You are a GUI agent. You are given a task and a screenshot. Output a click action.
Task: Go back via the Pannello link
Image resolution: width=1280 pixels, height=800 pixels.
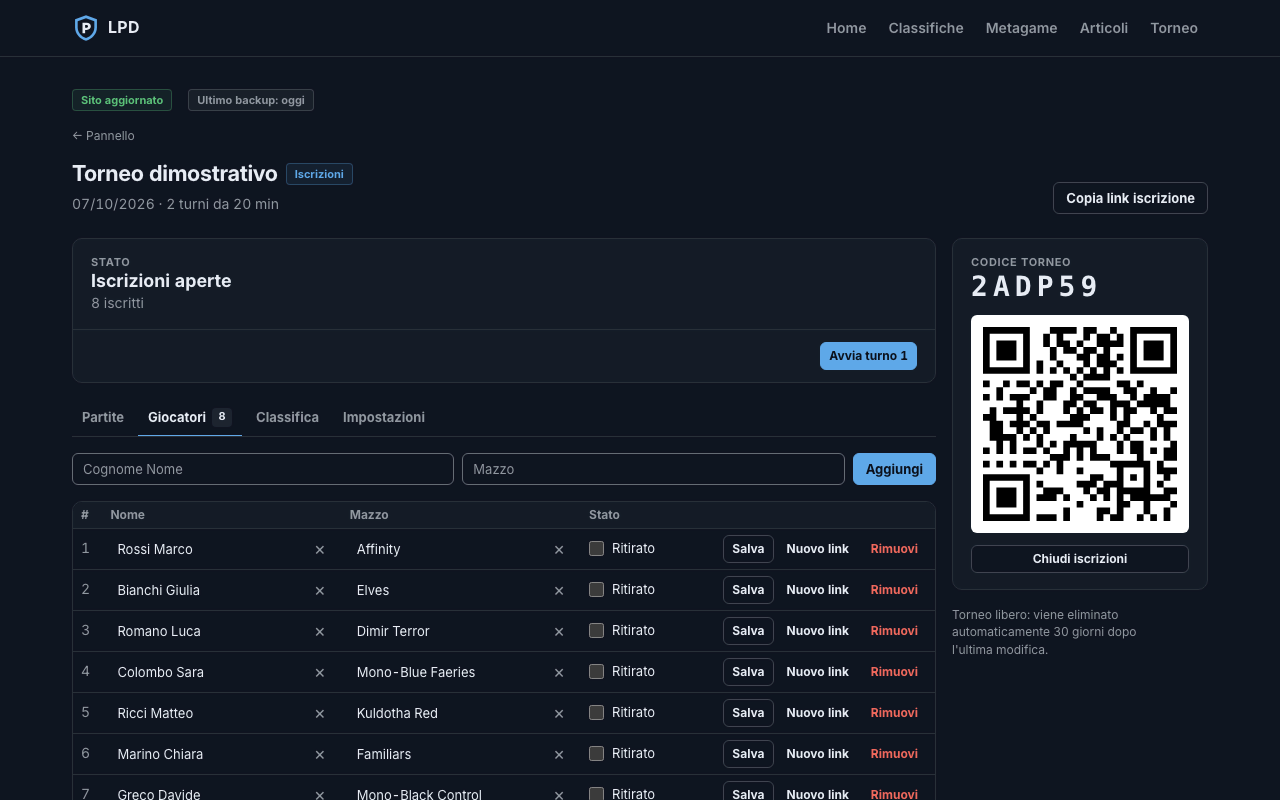(x=103, y=136)
